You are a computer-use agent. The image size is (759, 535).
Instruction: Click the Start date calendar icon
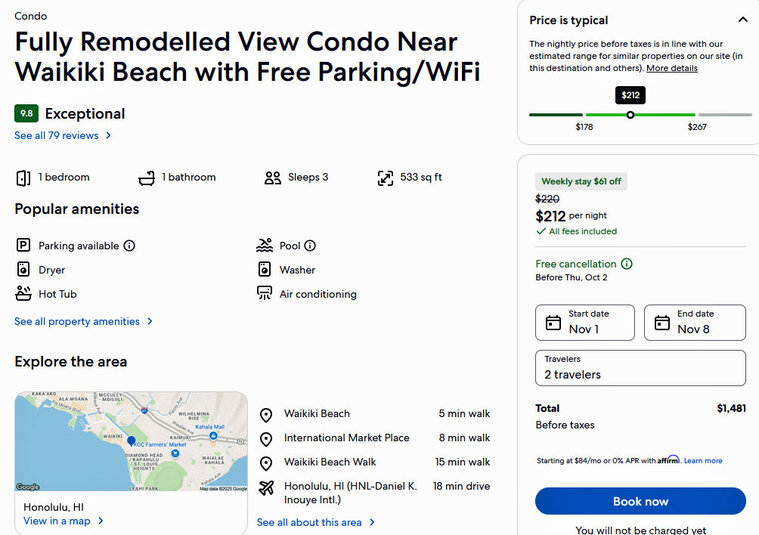point(553,322)
